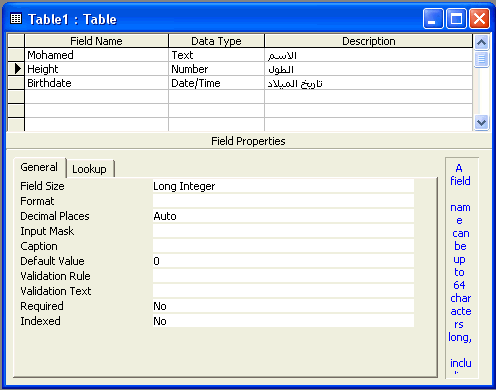The width and height of the screenshot is (496, 390).
Task: Minimize the Table1 window
Action: [433, 19]
